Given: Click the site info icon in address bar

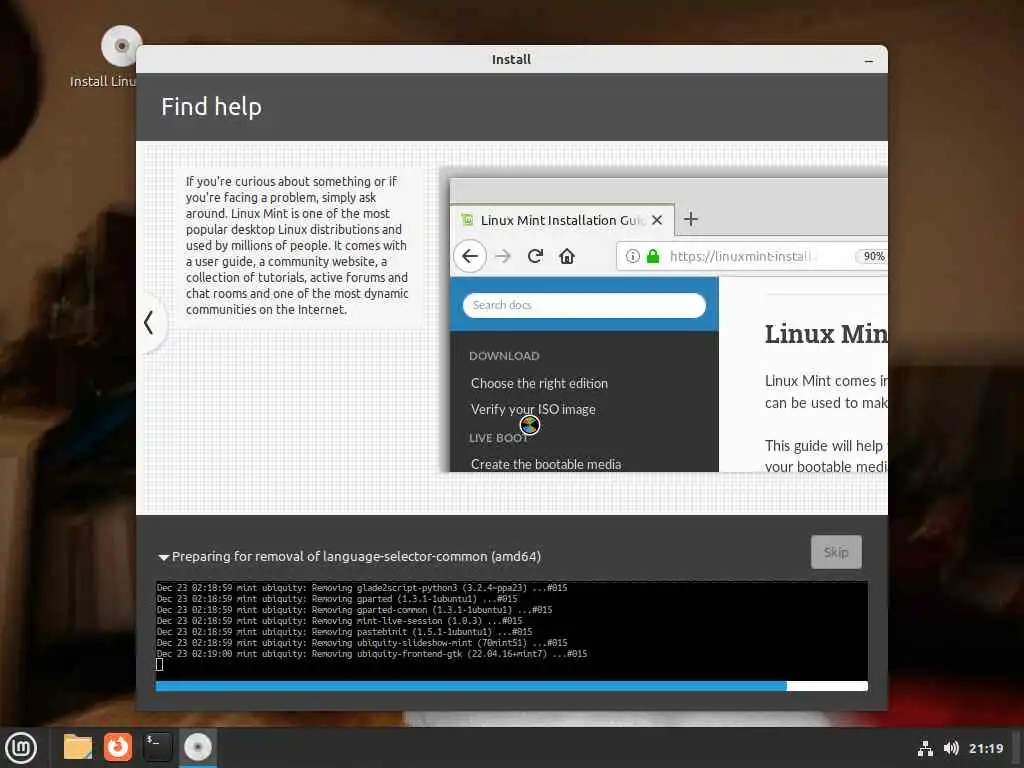Looking at the screenshot, I should (633, 256).
